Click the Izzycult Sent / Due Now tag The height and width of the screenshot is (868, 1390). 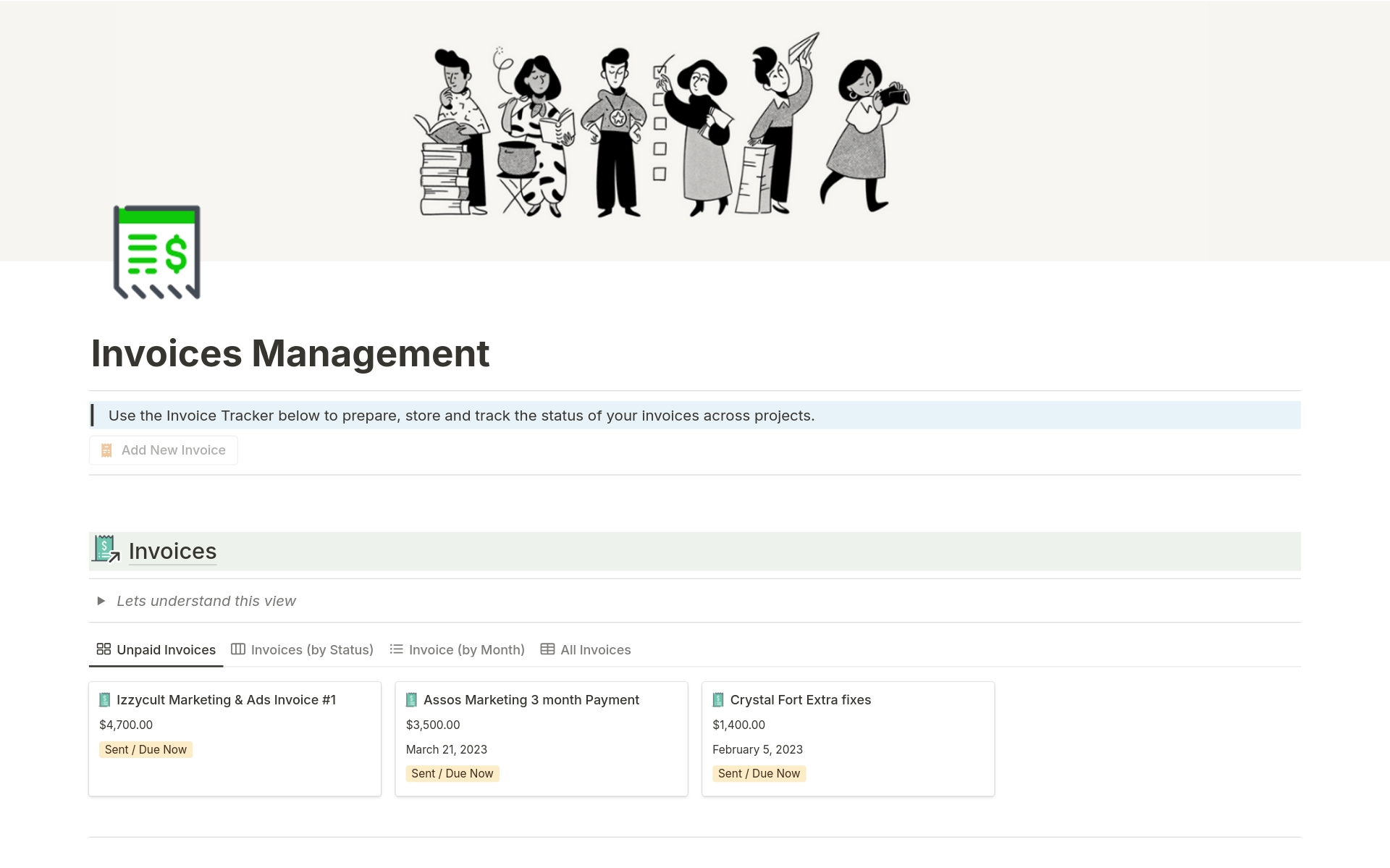[x=146, y=749]
